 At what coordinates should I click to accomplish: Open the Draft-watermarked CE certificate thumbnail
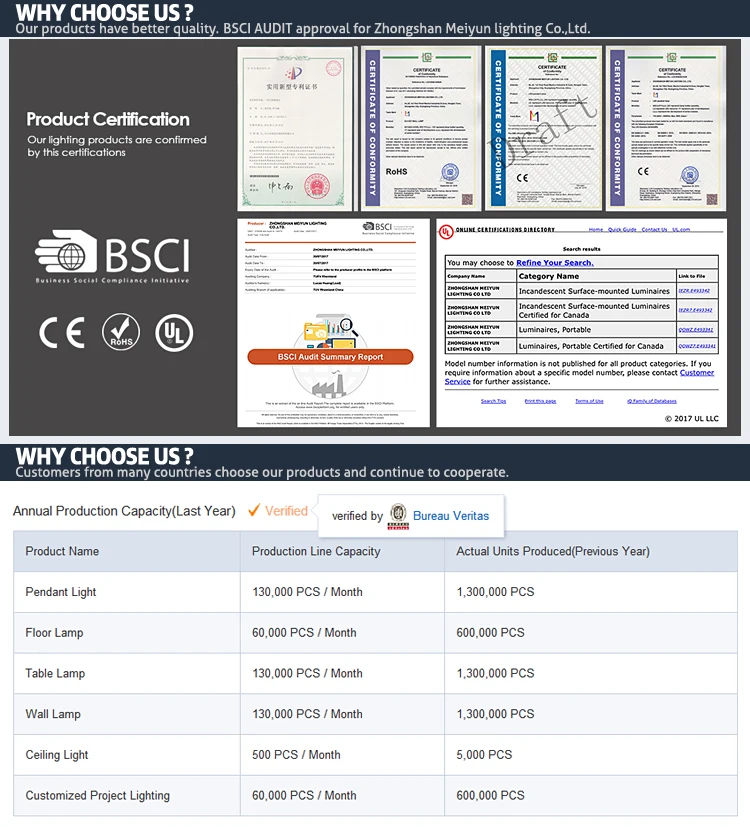543,129
